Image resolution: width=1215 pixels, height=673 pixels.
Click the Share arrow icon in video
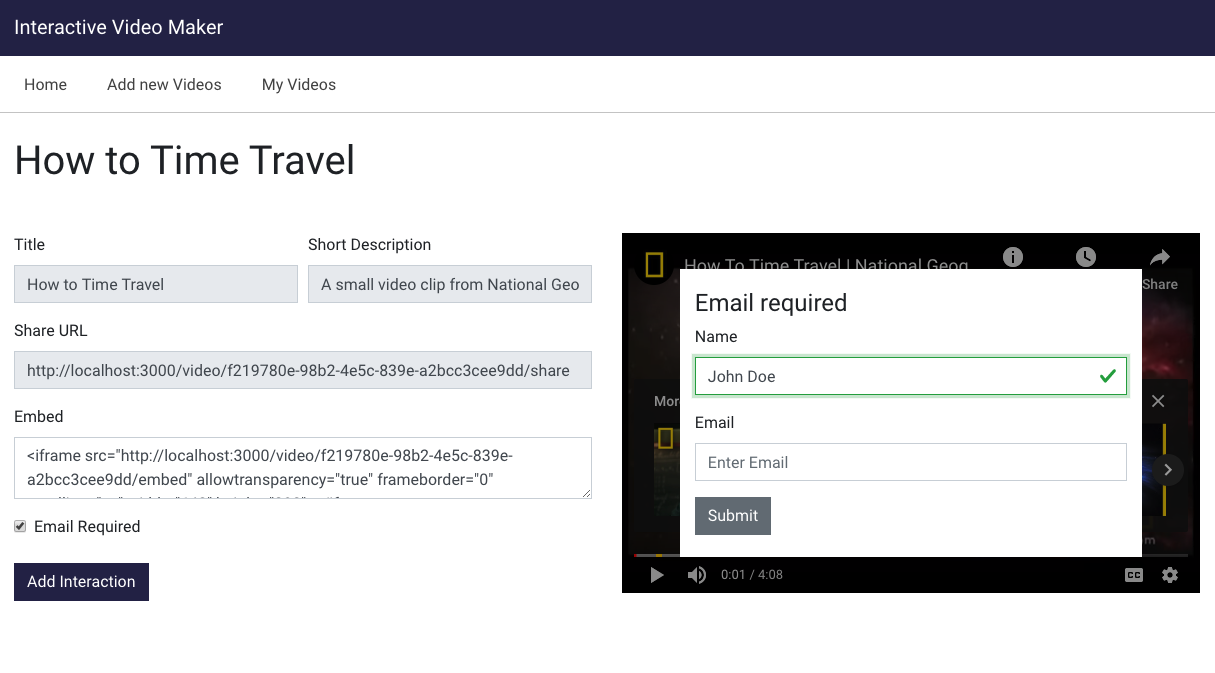click(1160, 257)
